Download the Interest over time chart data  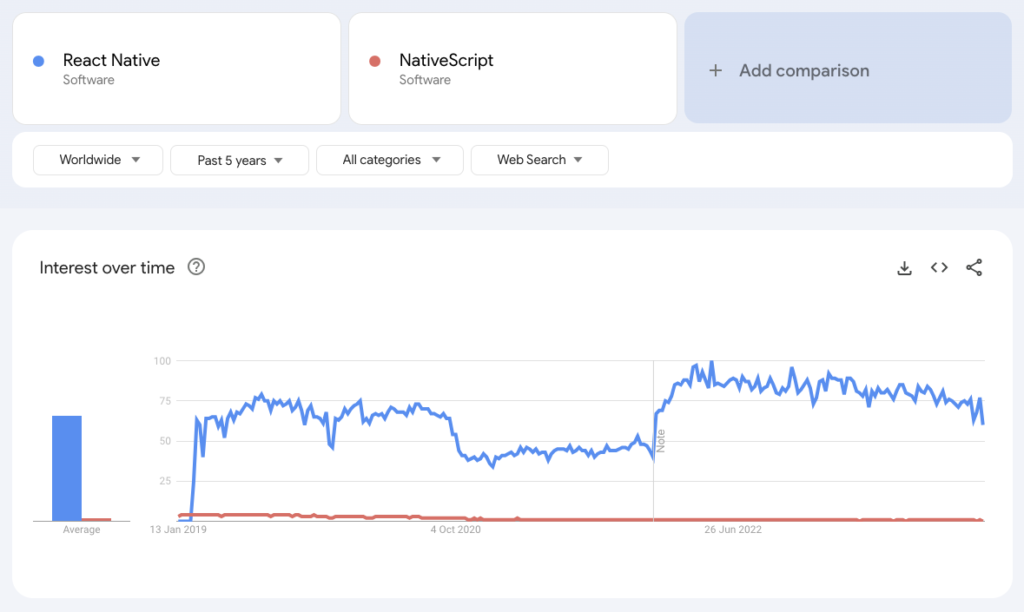click(904, 268)
